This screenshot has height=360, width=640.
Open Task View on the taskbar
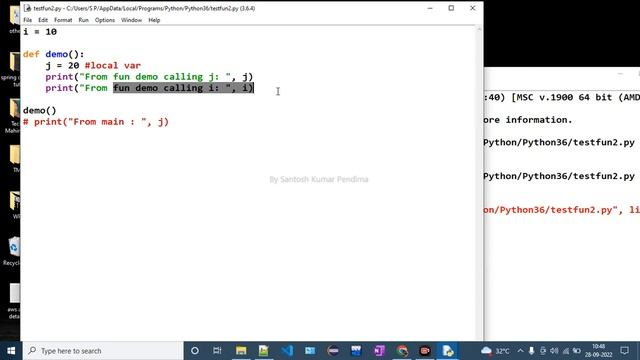(217, 351)
